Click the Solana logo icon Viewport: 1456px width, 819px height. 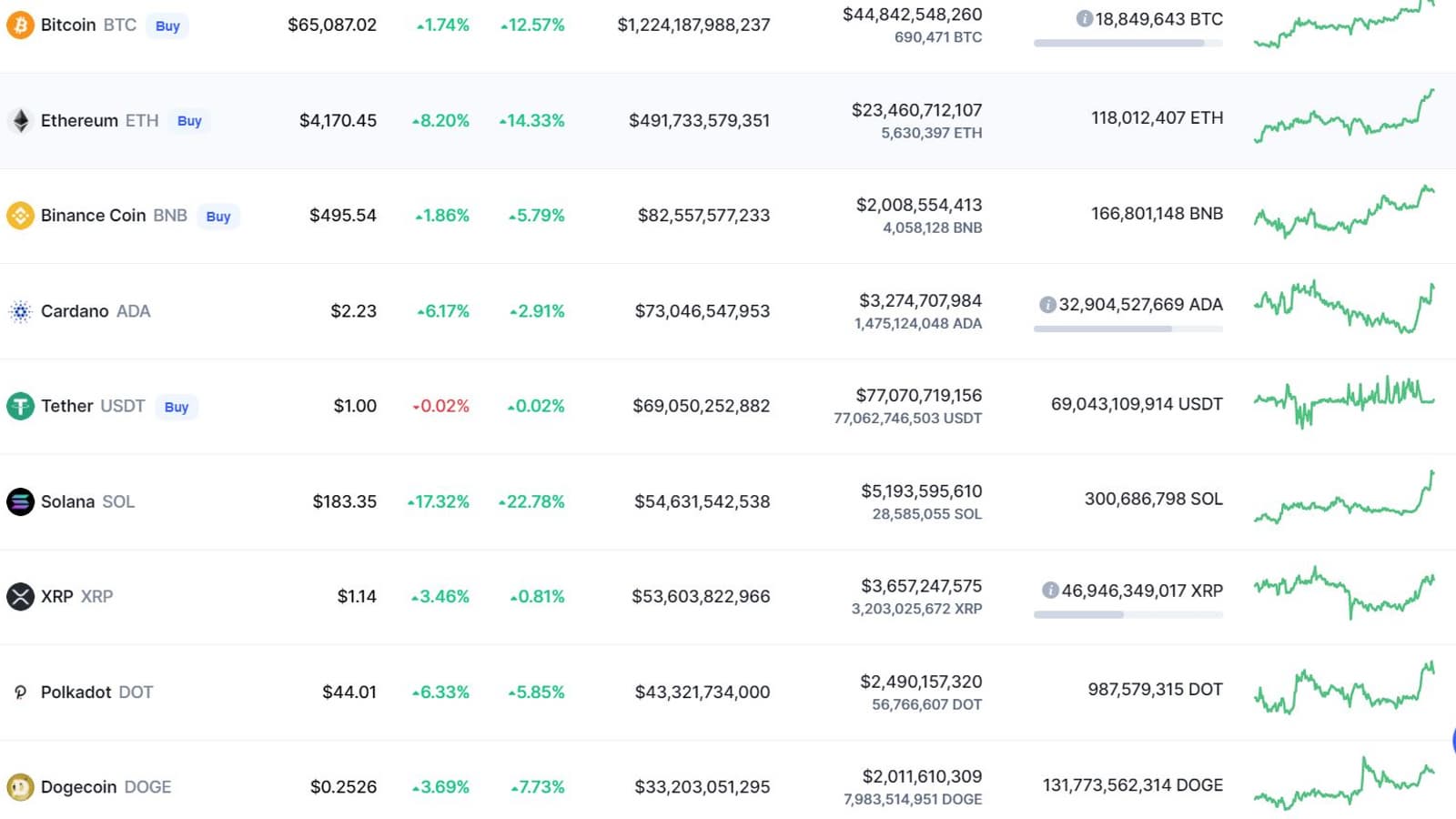pos(20,501)
